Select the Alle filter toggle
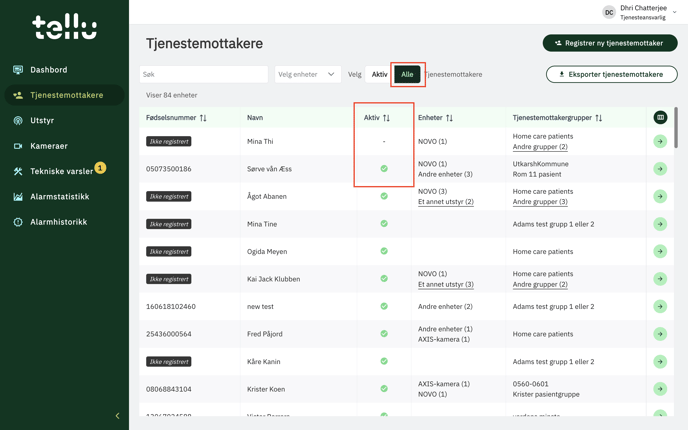Screen dimensions: 688x430 [407, 75]
